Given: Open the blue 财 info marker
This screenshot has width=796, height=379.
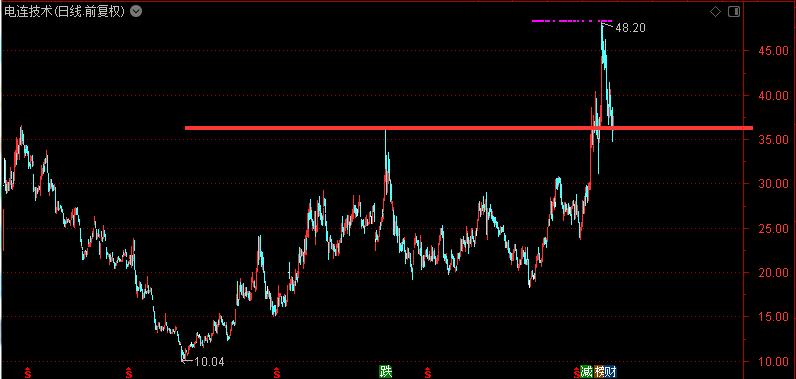Looking at the screenshot, I should pyautogui.click(x=611, y=372).
